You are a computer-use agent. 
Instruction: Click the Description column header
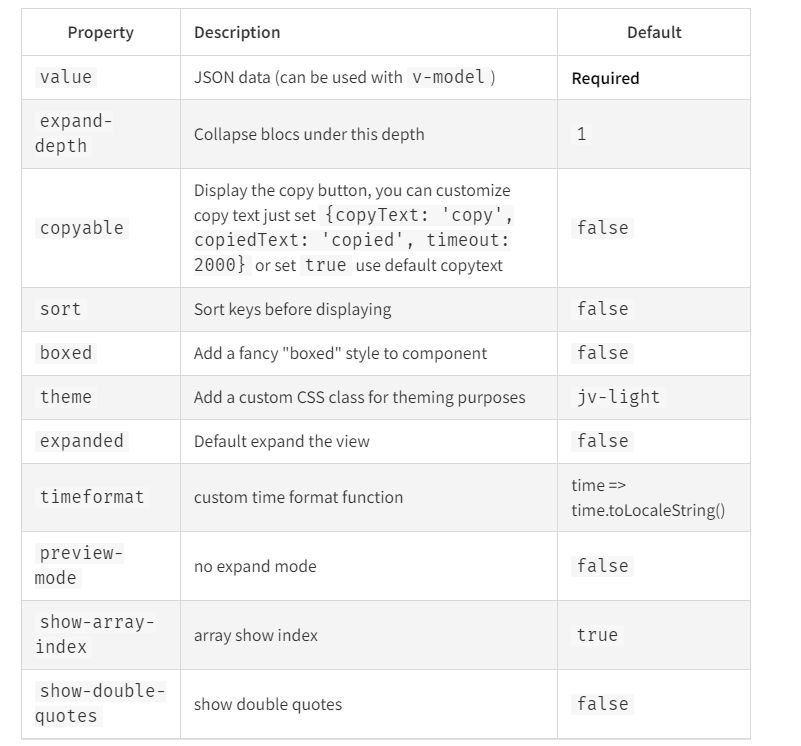(237, 32)
